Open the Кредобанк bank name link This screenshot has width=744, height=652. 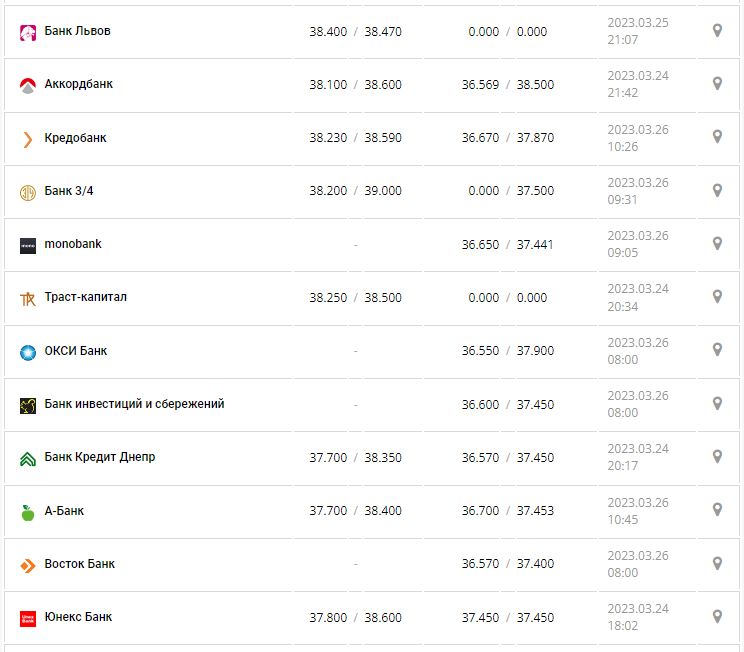point(75,138)
